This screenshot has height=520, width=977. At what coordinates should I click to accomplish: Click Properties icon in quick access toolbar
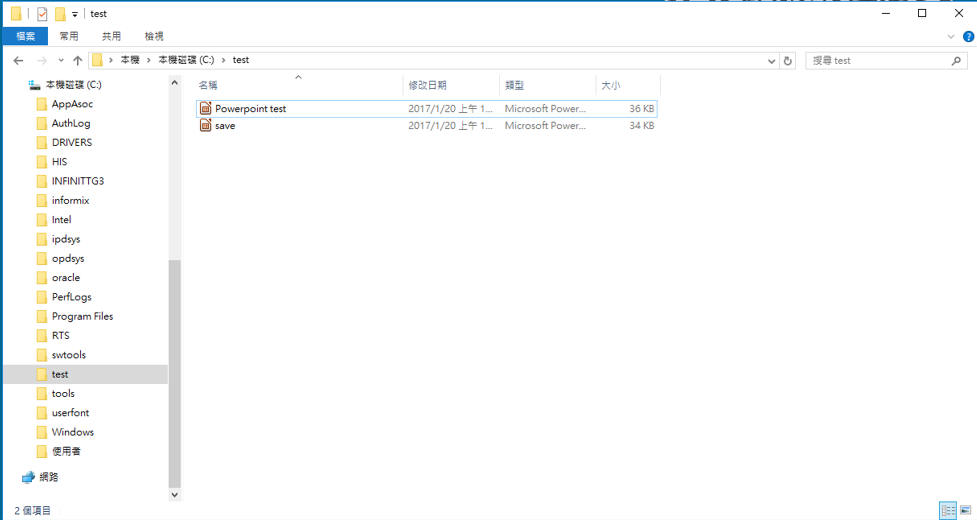click(41, 14)
